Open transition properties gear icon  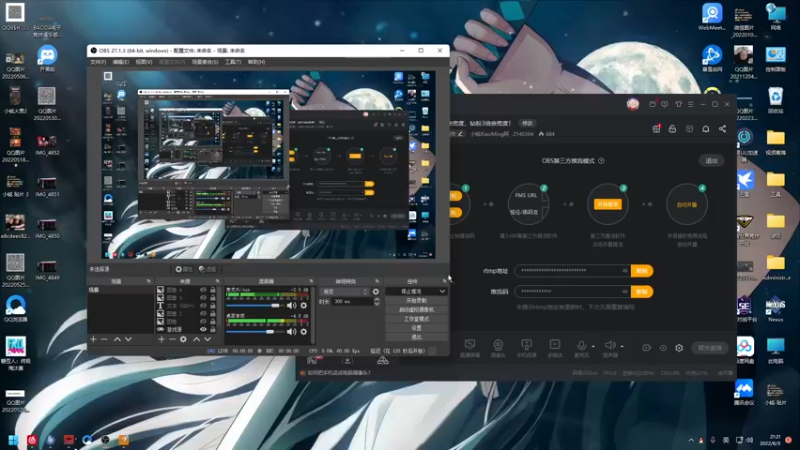click(376, 292)
